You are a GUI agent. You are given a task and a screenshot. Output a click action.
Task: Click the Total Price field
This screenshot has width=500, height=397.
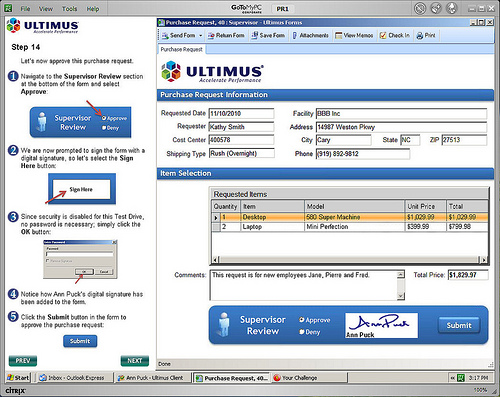pos(468,275)
